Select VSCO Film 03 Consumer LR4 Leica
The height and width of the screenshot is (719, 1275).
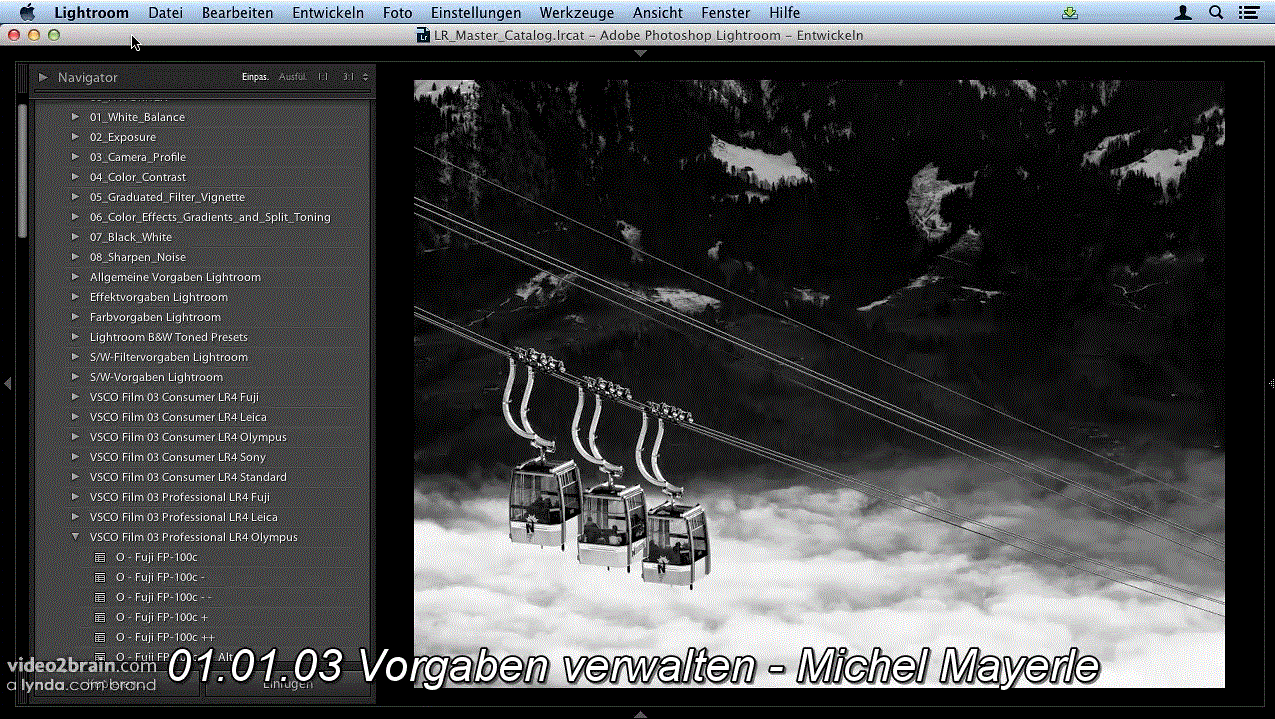click(x=178, y=417)
